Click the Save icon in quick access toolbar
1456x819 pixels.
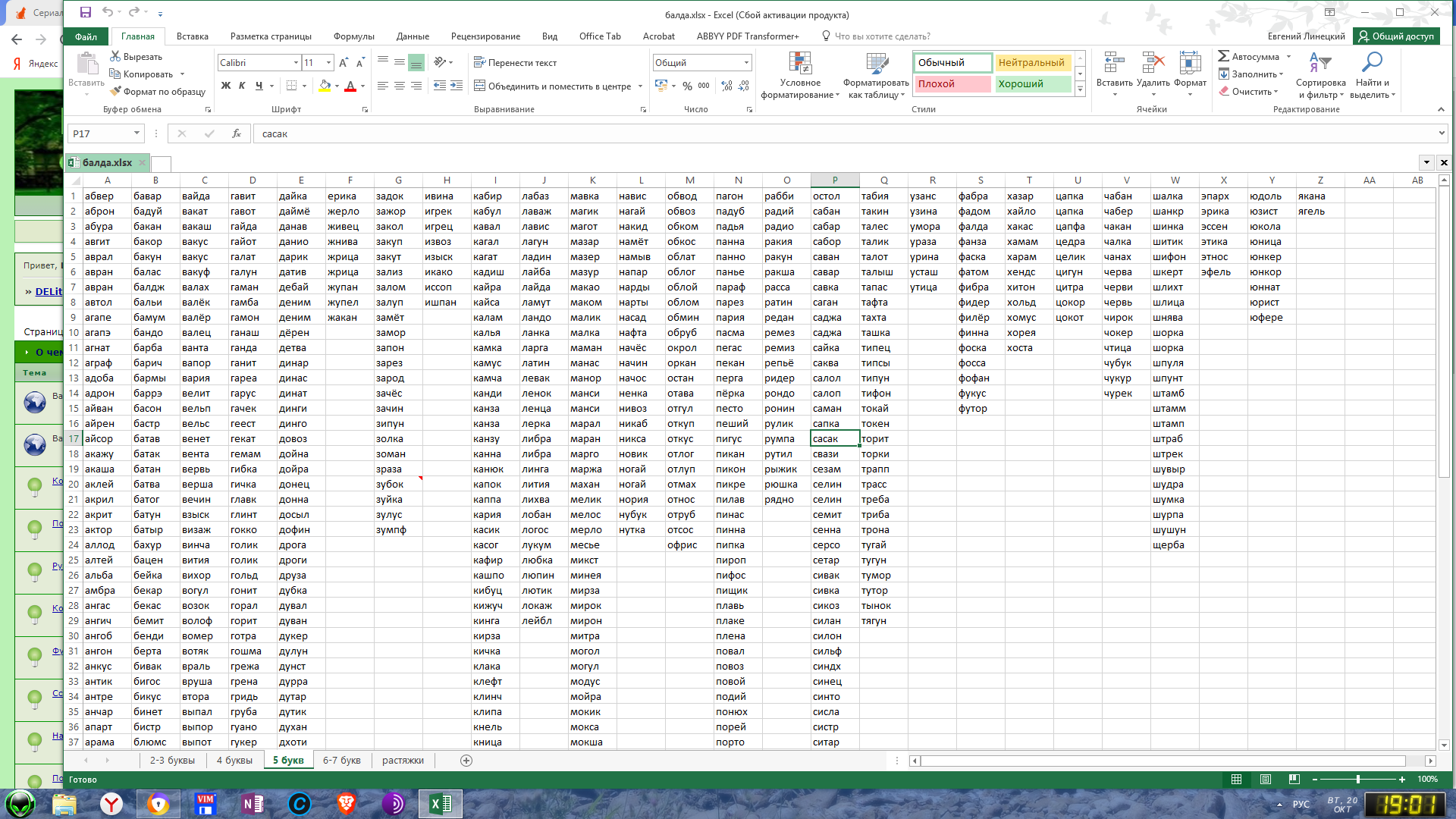click(x=85, y=13)
